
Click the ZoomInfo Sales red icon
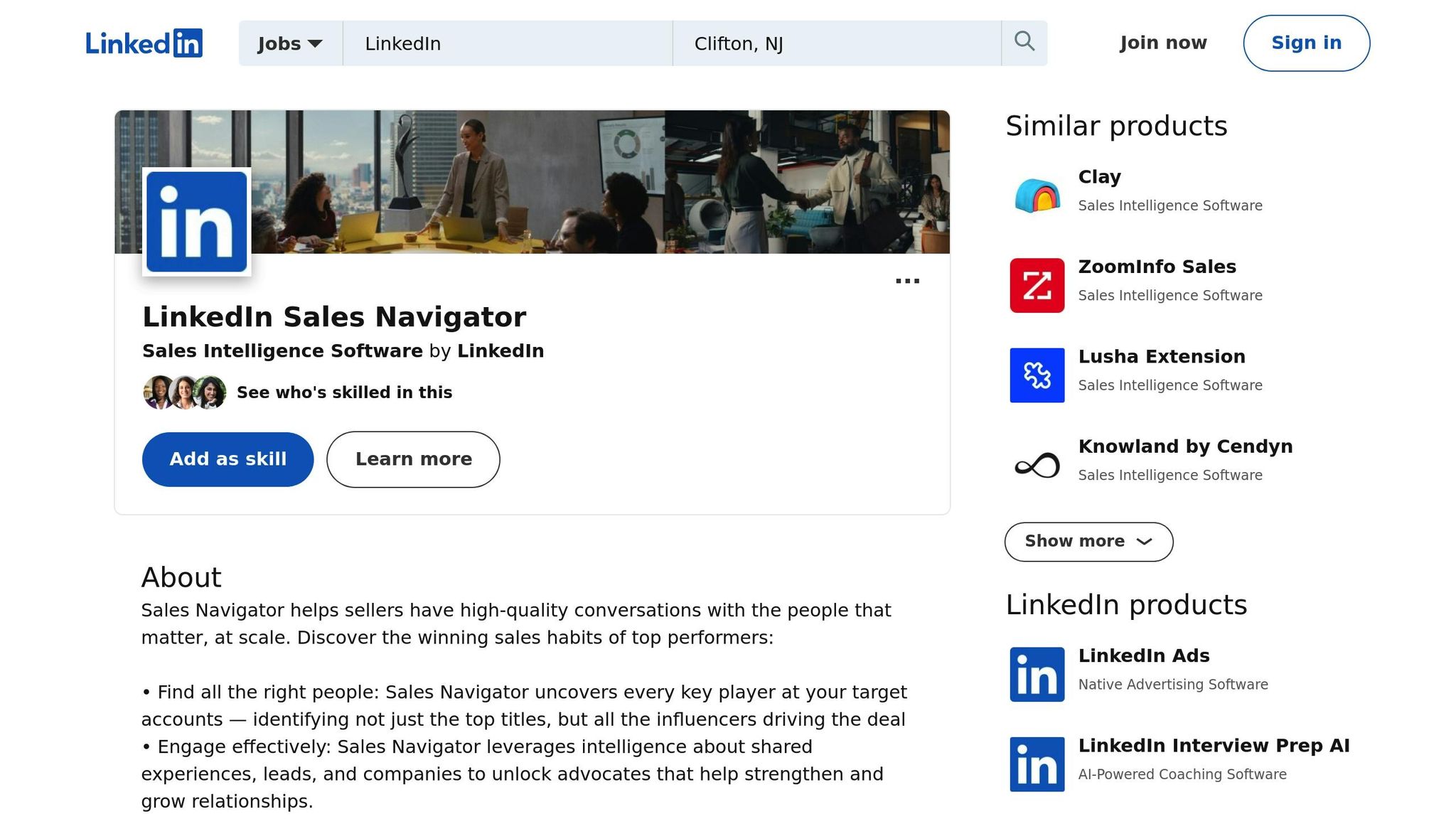[1036, 285]
